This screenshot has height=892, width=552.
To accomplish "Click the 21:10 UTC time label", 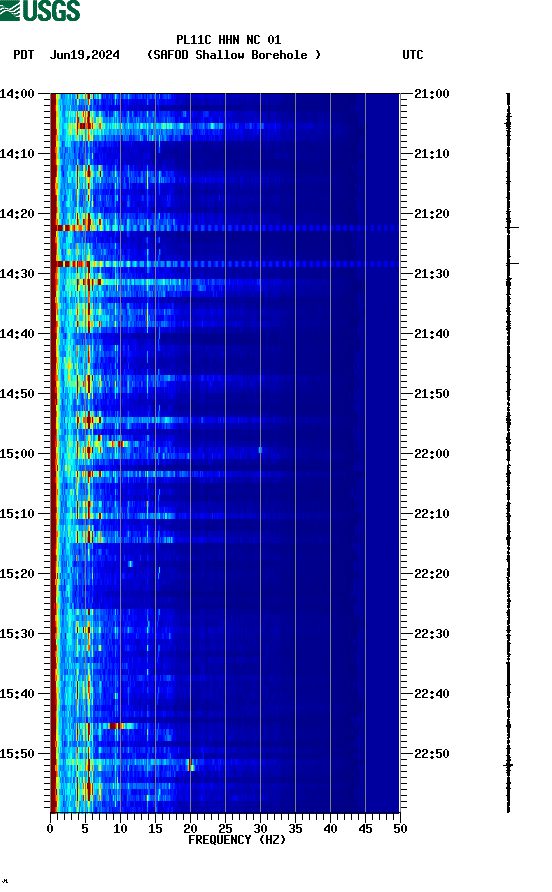I will [x=432, y=154].
